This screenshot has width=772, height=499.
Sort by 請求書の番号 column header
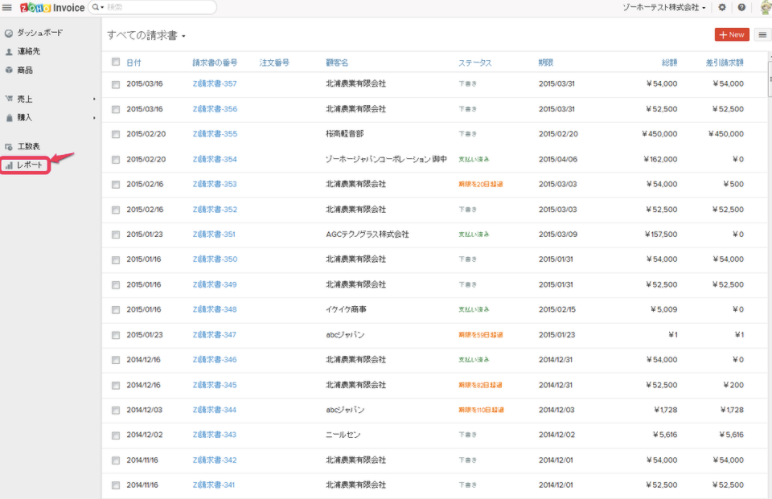tap(215, 62)
